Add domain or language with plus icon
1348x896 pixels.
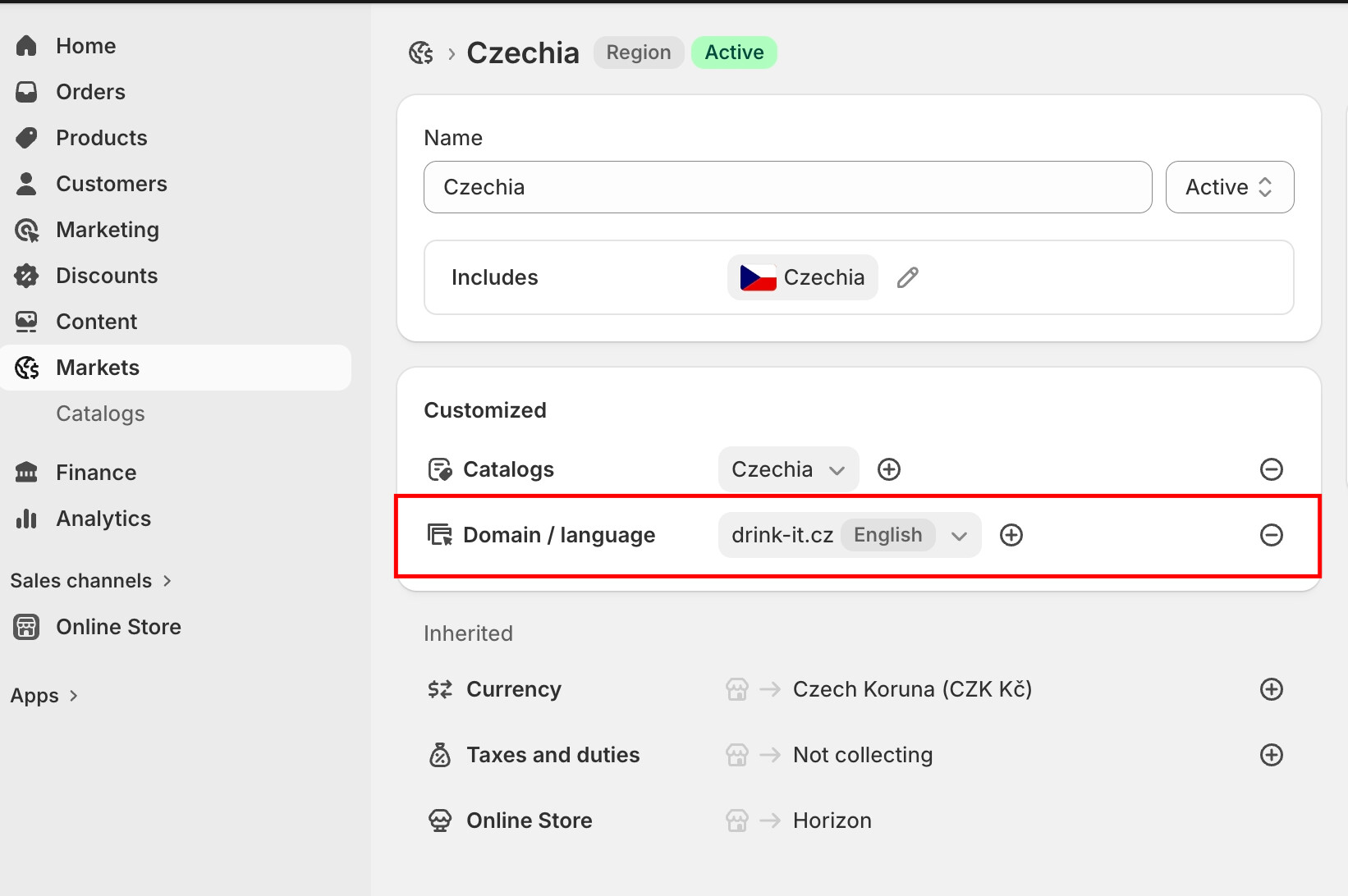point(1011,535)
